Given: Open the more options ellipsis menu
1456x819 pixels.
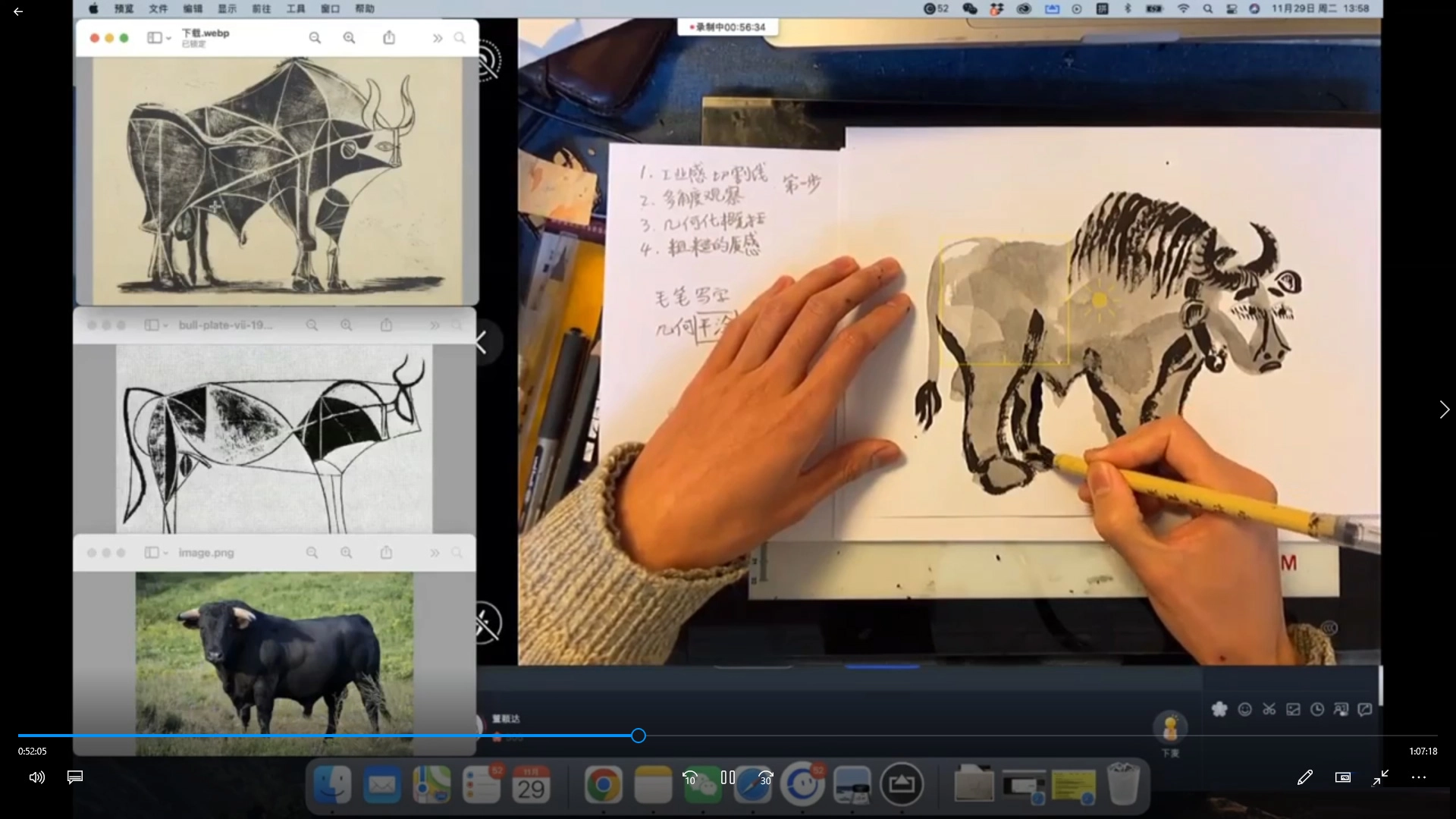Looking at the screenshot, I should coord(1419,777).
